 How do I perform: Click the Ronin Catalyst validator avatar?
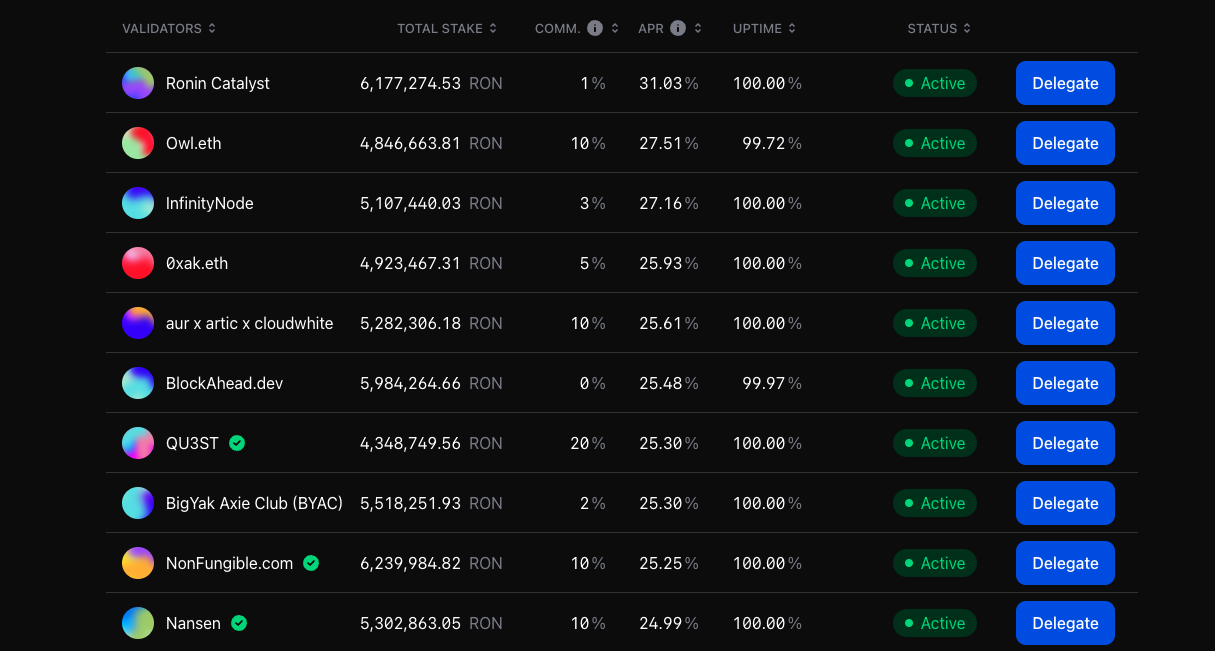pyautogui.click(x=138, y=83)
